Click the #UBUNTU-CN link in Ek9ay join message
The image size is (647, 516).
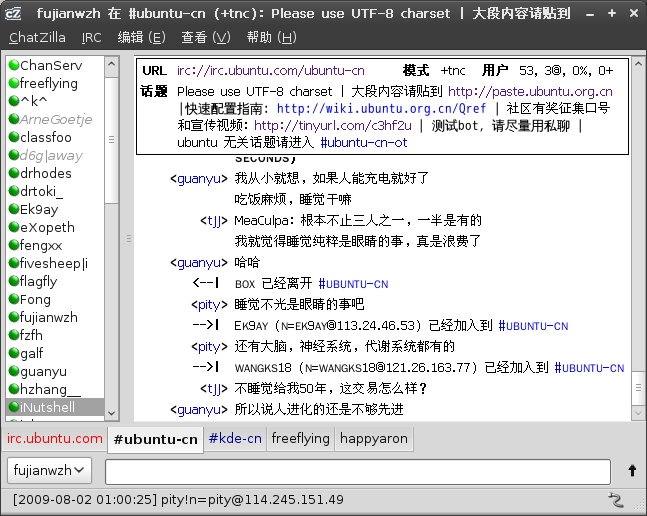pyautogui.click(x=533, y=326)
